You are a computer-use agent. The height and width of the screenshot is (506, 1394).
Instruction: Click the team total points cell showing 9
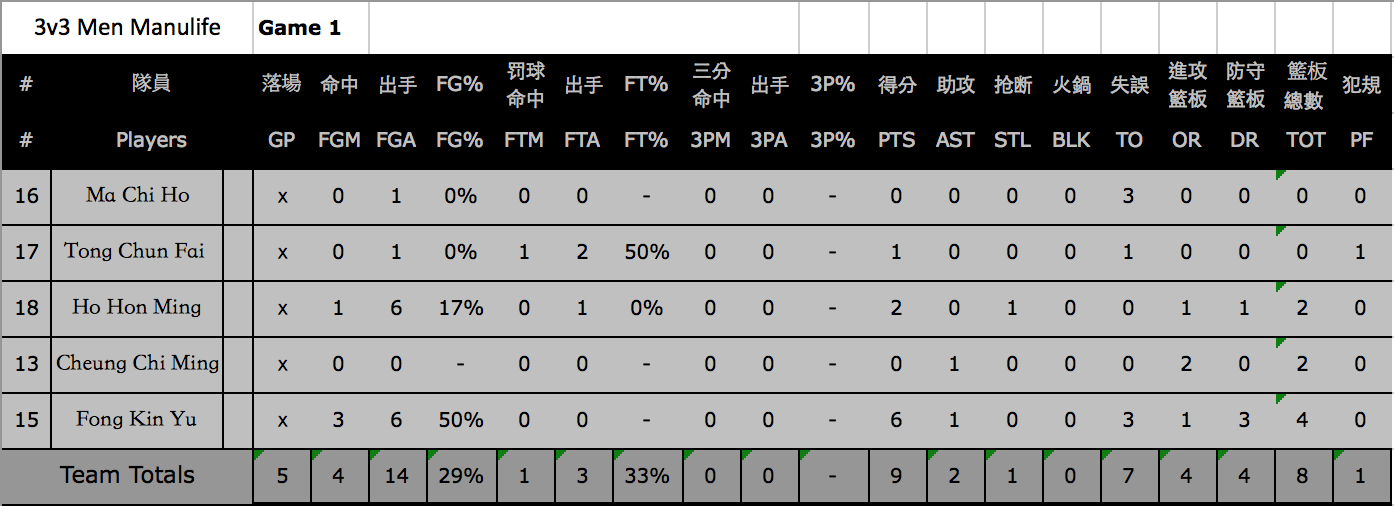(x=897, y=476)
